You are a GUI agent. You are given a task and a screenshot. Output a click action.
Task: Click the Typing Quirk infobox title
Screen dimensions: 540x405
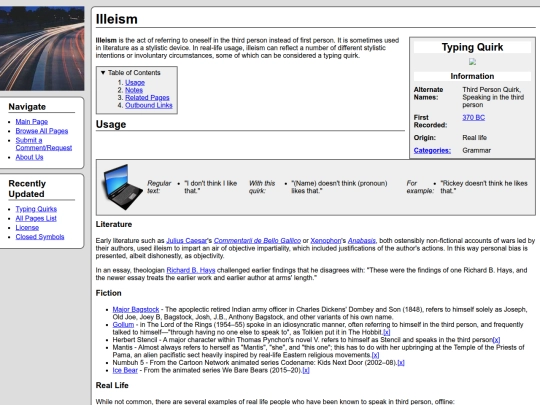point(472,47)
